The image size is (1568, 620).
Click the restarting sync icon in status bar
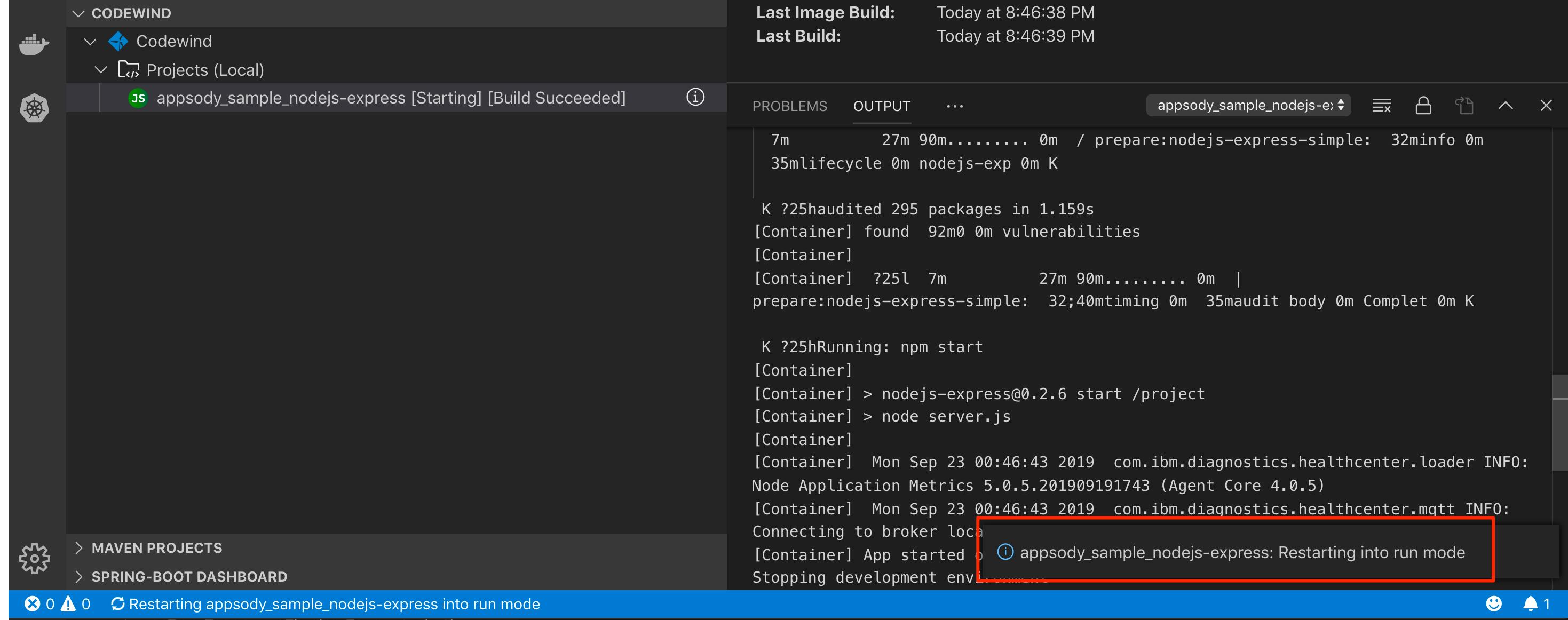tap(117, 603)
